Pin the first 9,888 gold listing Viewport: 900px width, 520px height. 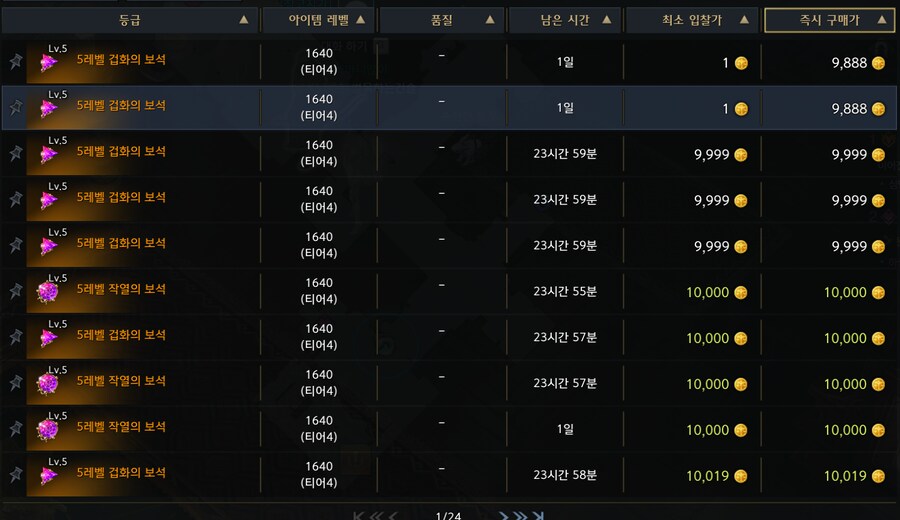[15, 62]
